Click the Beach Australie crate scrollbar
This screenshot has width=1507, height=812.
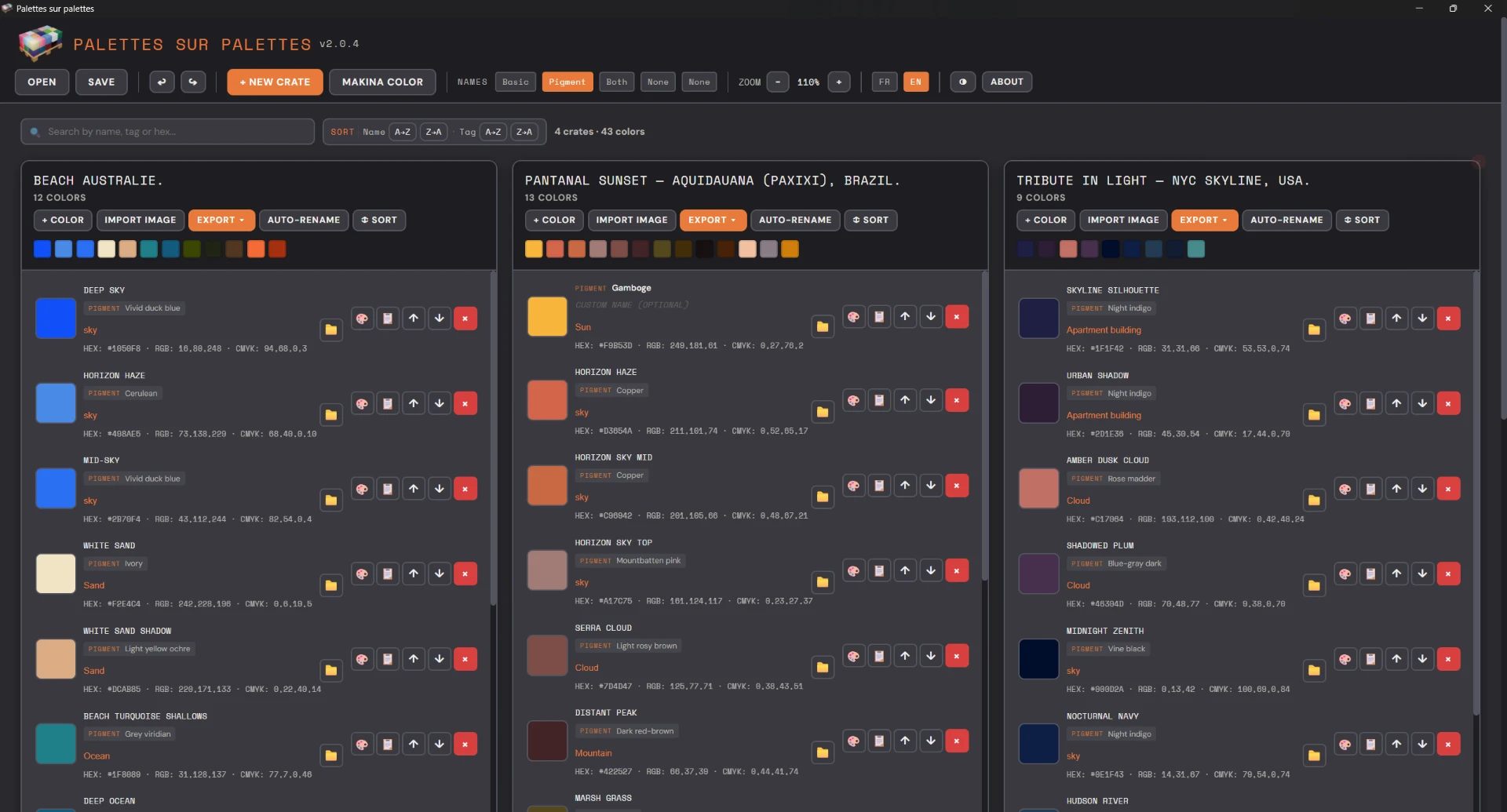tap(493, 439)
